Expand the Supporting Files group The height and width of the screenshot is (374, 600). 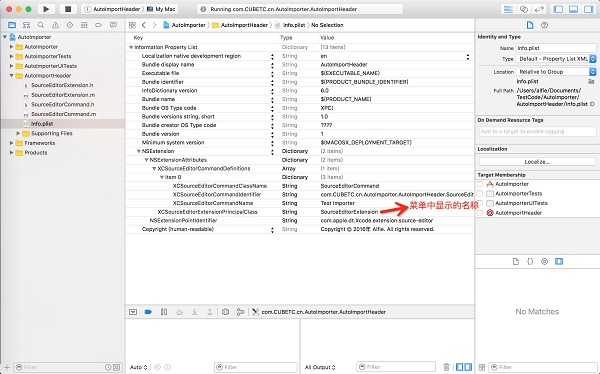[x=18, y=133]
